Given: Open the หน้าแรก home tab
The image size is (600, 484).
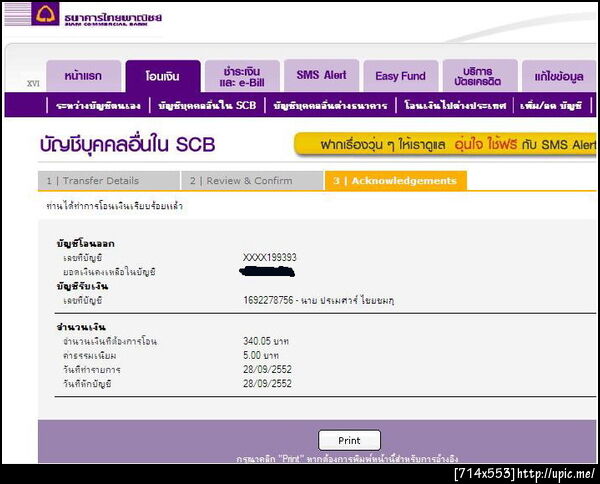Looking at the screenshot, I should (83, 76).
